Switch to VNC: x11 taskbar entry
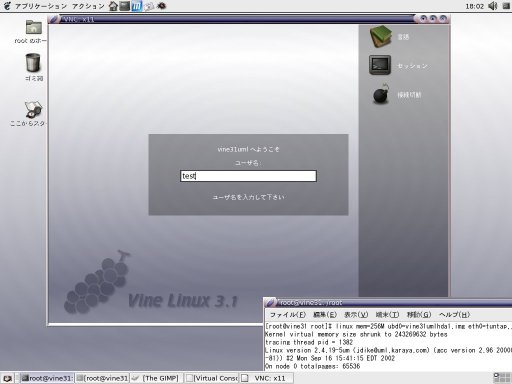 (267, 378)
